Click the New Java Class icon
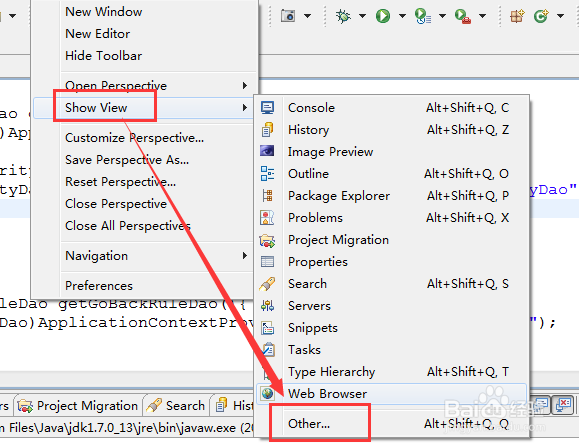The height and width of the screenshot is (448, 579). [541, 16]
